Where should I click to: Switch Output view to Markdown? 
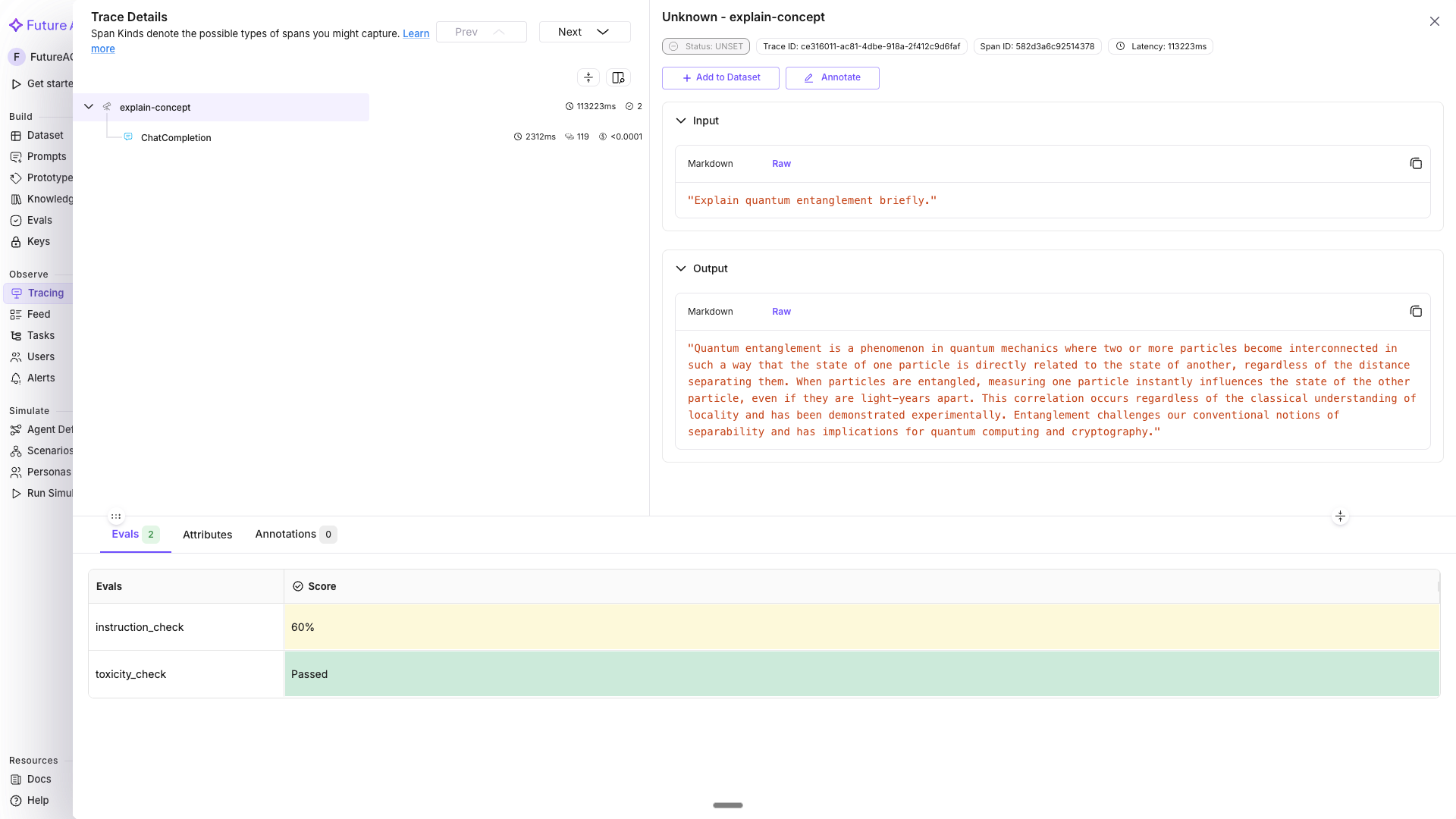pyautogui.click(x=710, y=312)
